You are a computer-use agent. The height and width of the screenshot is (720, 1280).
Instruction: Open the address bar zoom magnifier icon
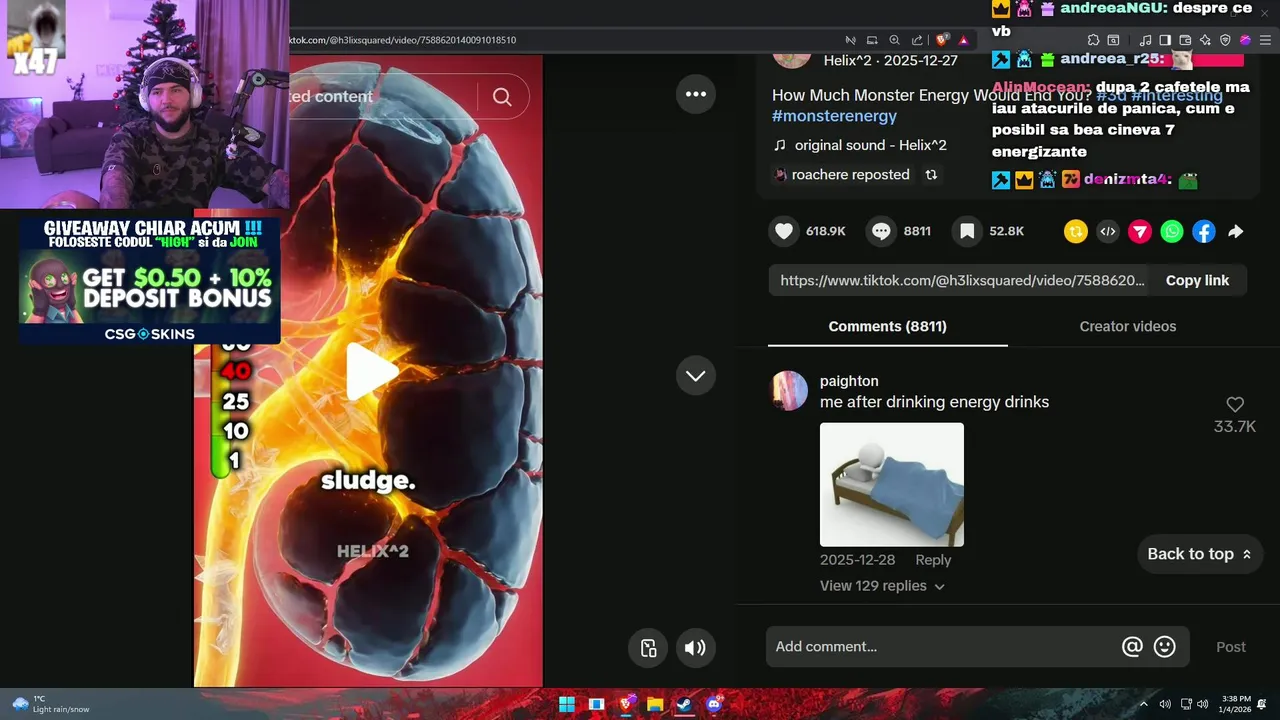point(895,40)
